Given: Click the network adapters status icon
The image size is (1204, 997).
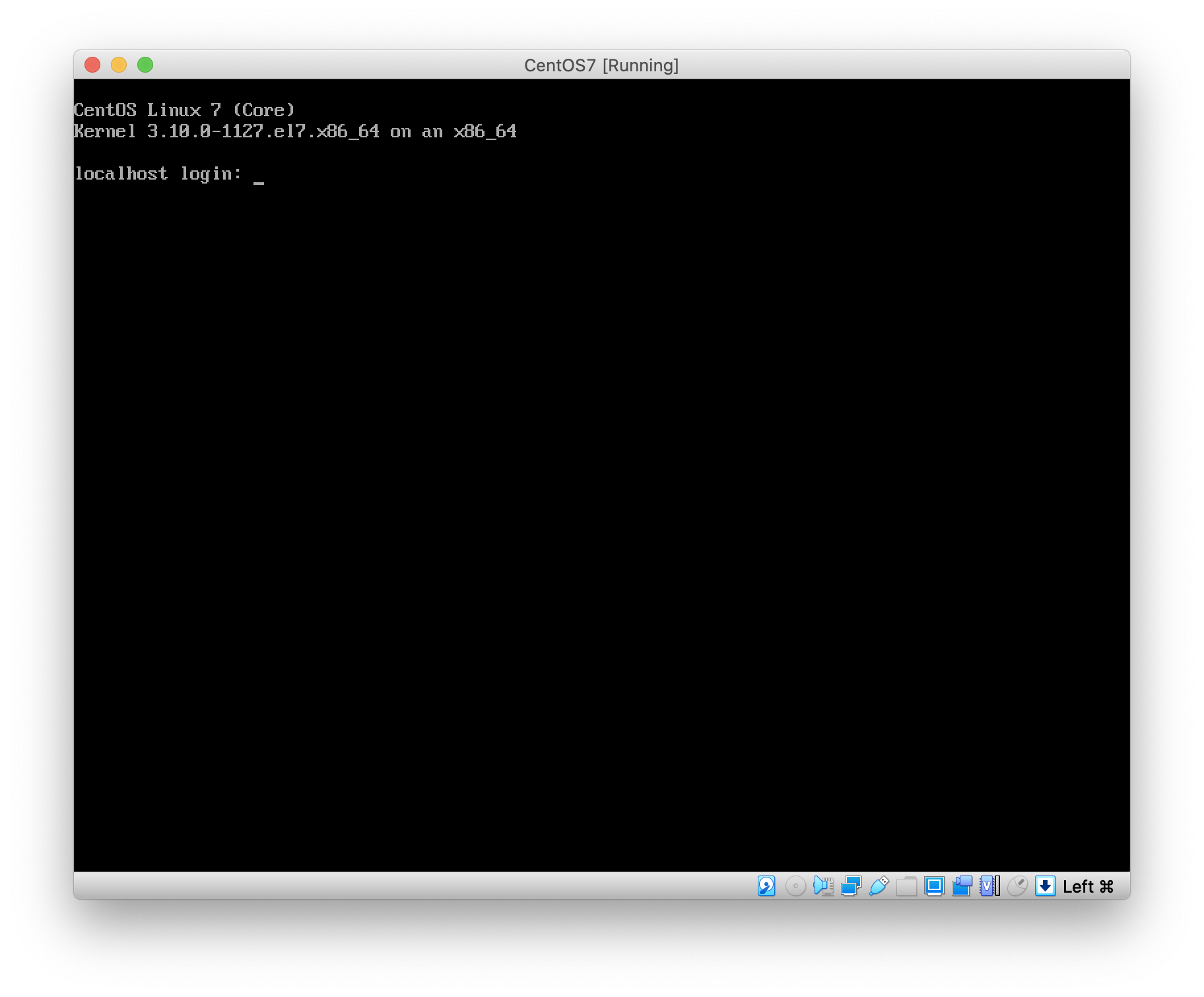Looking at the screenshot, I should (x=852, y=886).
